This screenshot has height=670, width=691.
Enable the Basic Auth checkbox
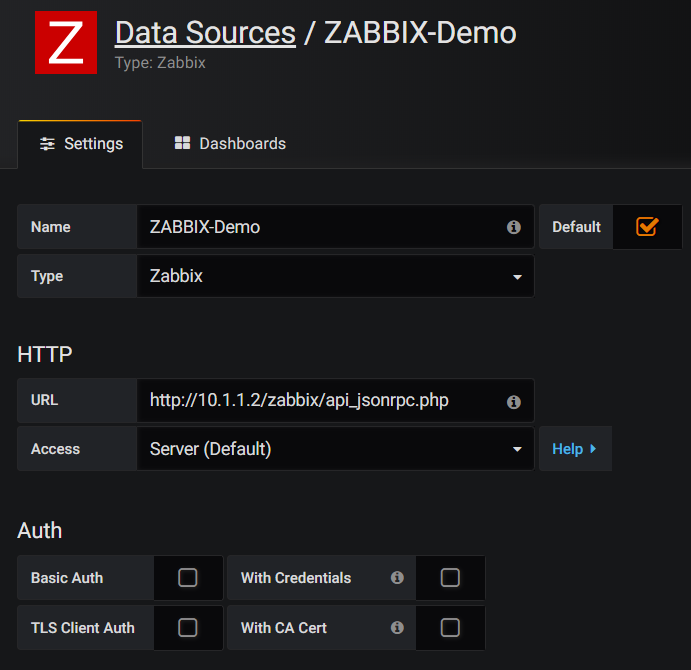[188, 577]
